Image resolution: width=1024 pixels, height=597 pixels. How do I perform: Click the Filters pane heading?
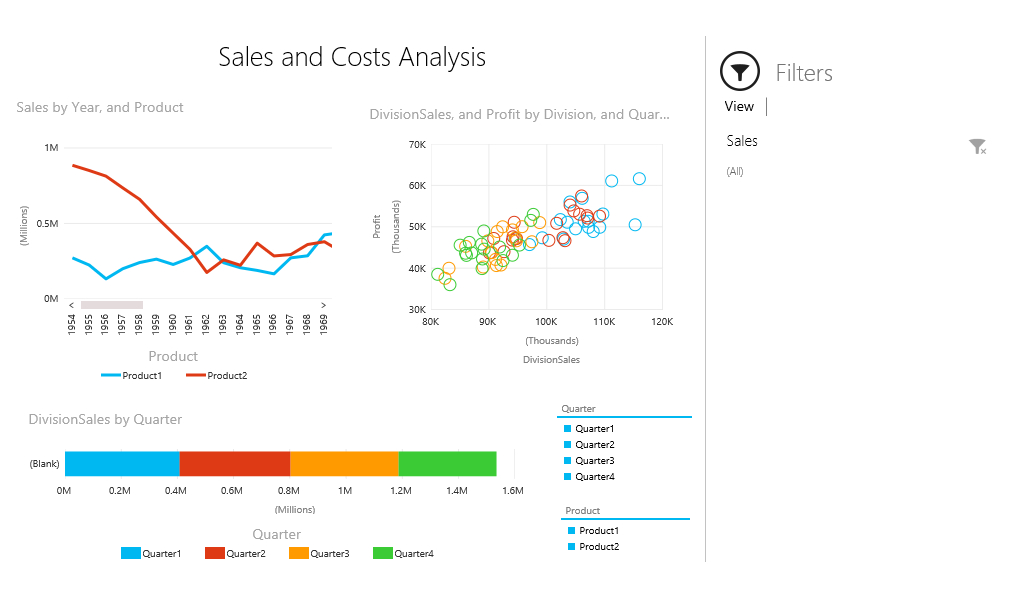click(x=804, y=73)
